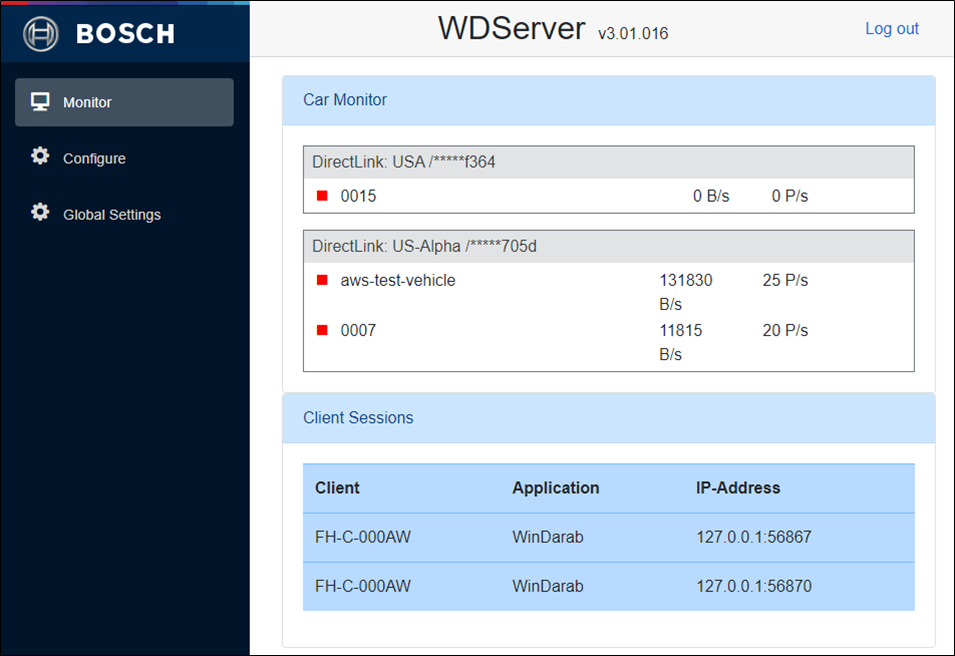Open the Monitor menu item
The height and width of the screenshot is (656, 955).
coord(124,102)
